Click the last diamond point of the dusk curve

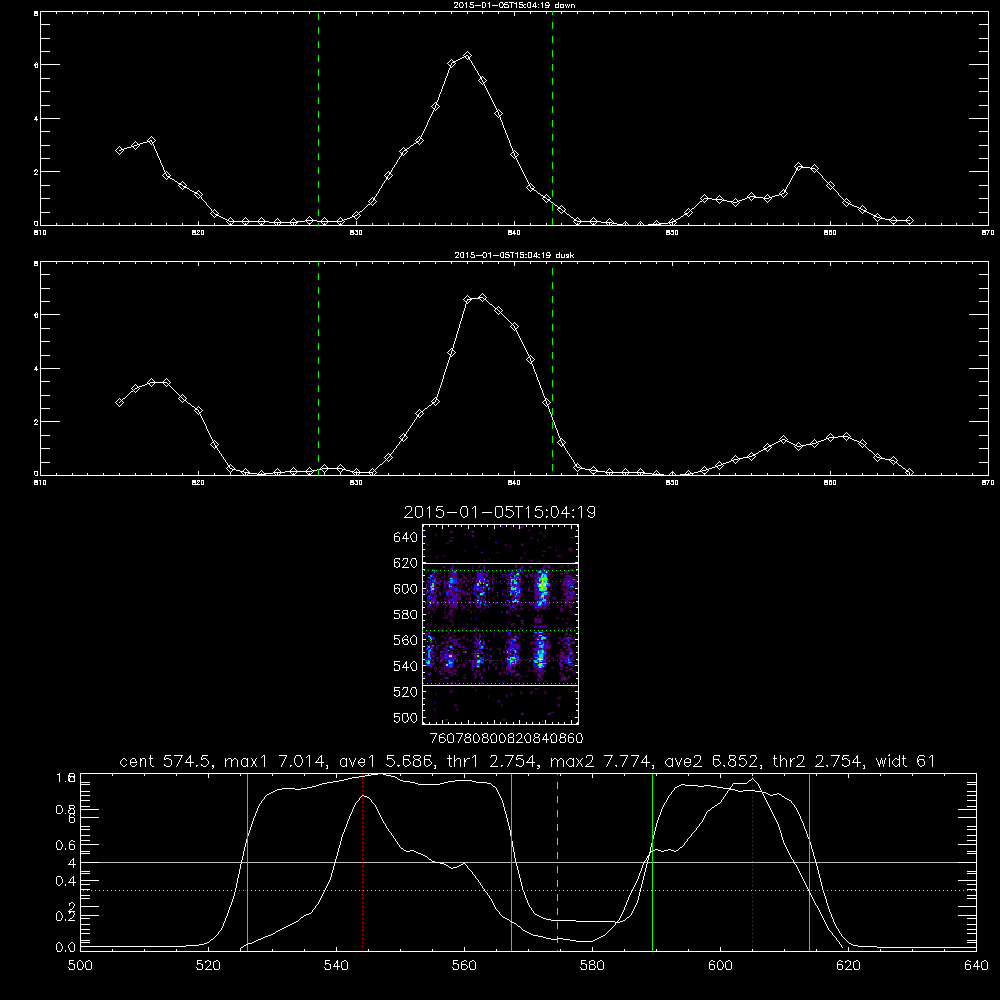click(x=909, y=473)
